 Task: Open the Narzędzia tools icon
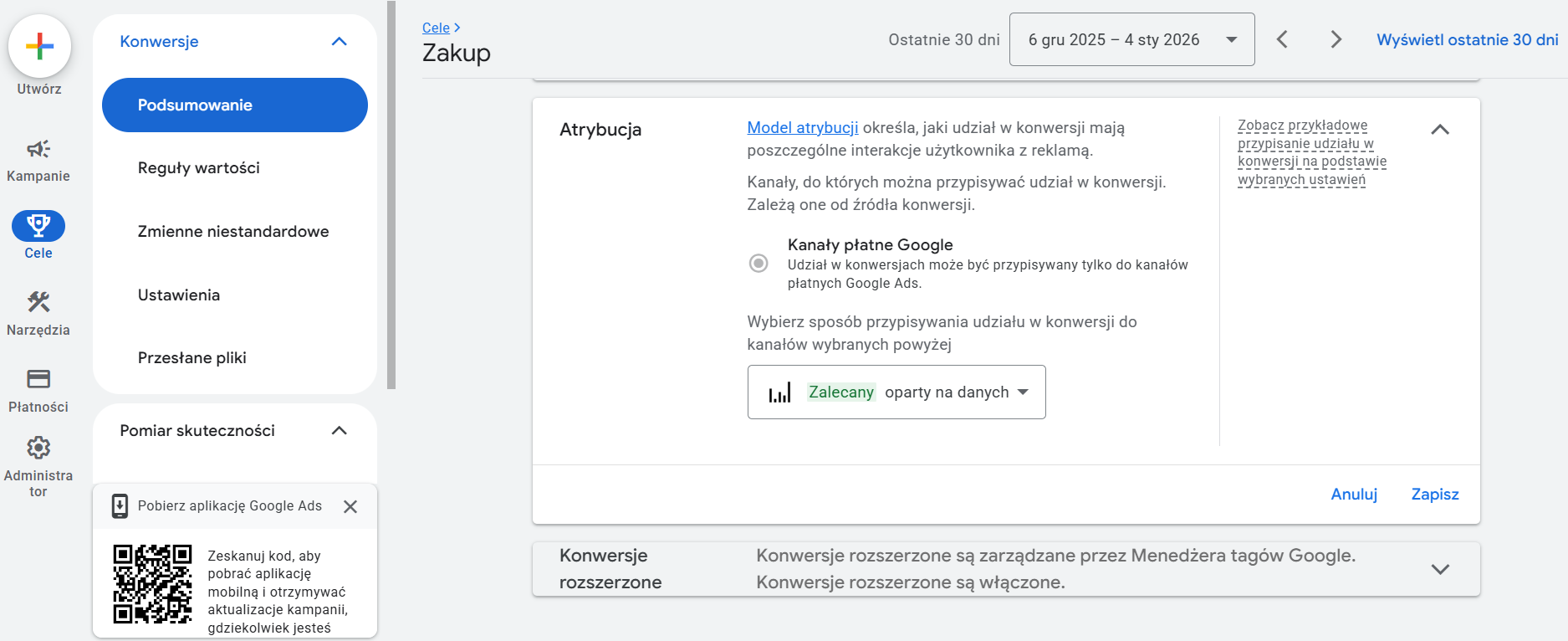pos(38,302)
